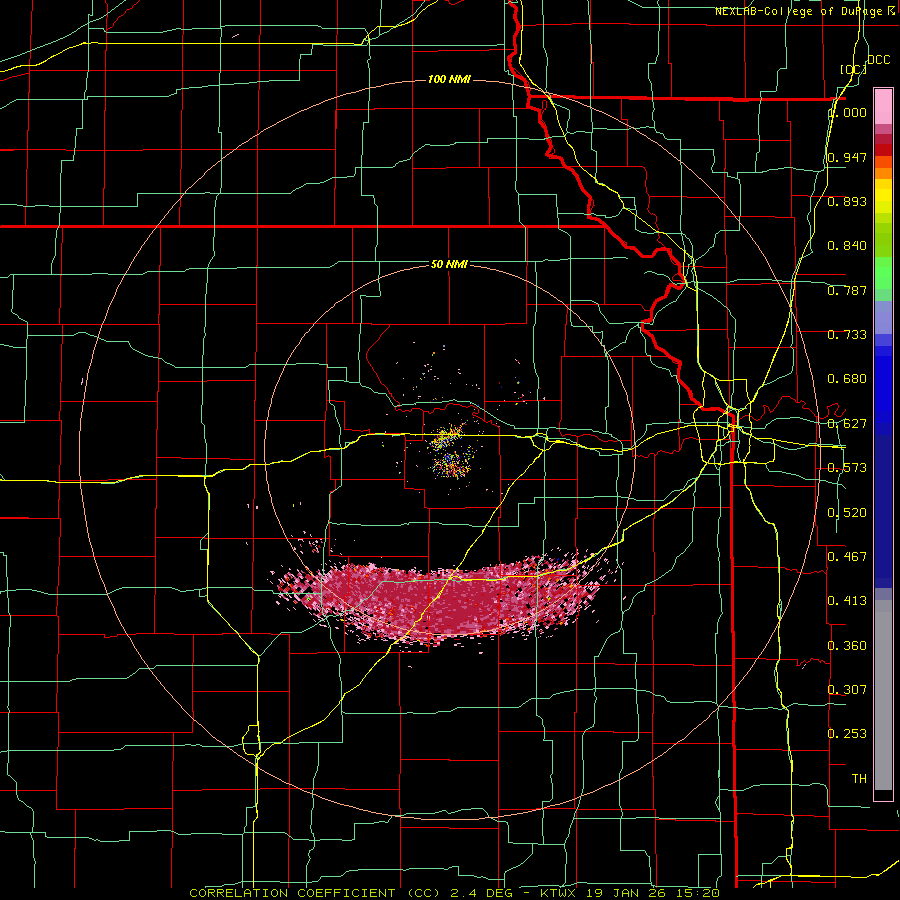The width and height of the screenshot is (900, 900).
Task: Click the 50 NMI range ring label
Action: click(449, 264)
